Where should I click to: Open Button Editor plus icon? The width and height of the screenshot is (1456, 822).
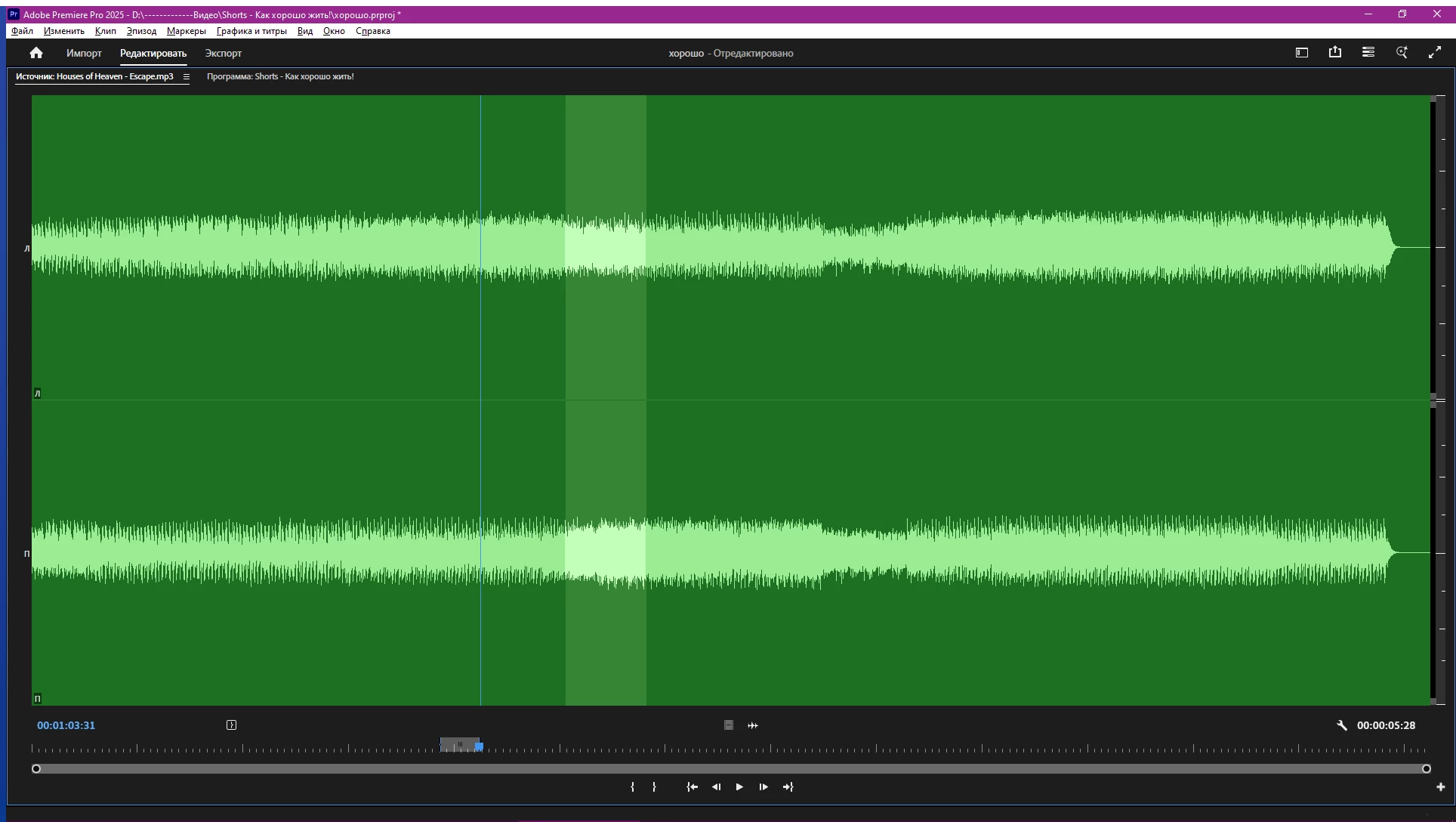click(x=1440, y=787)
